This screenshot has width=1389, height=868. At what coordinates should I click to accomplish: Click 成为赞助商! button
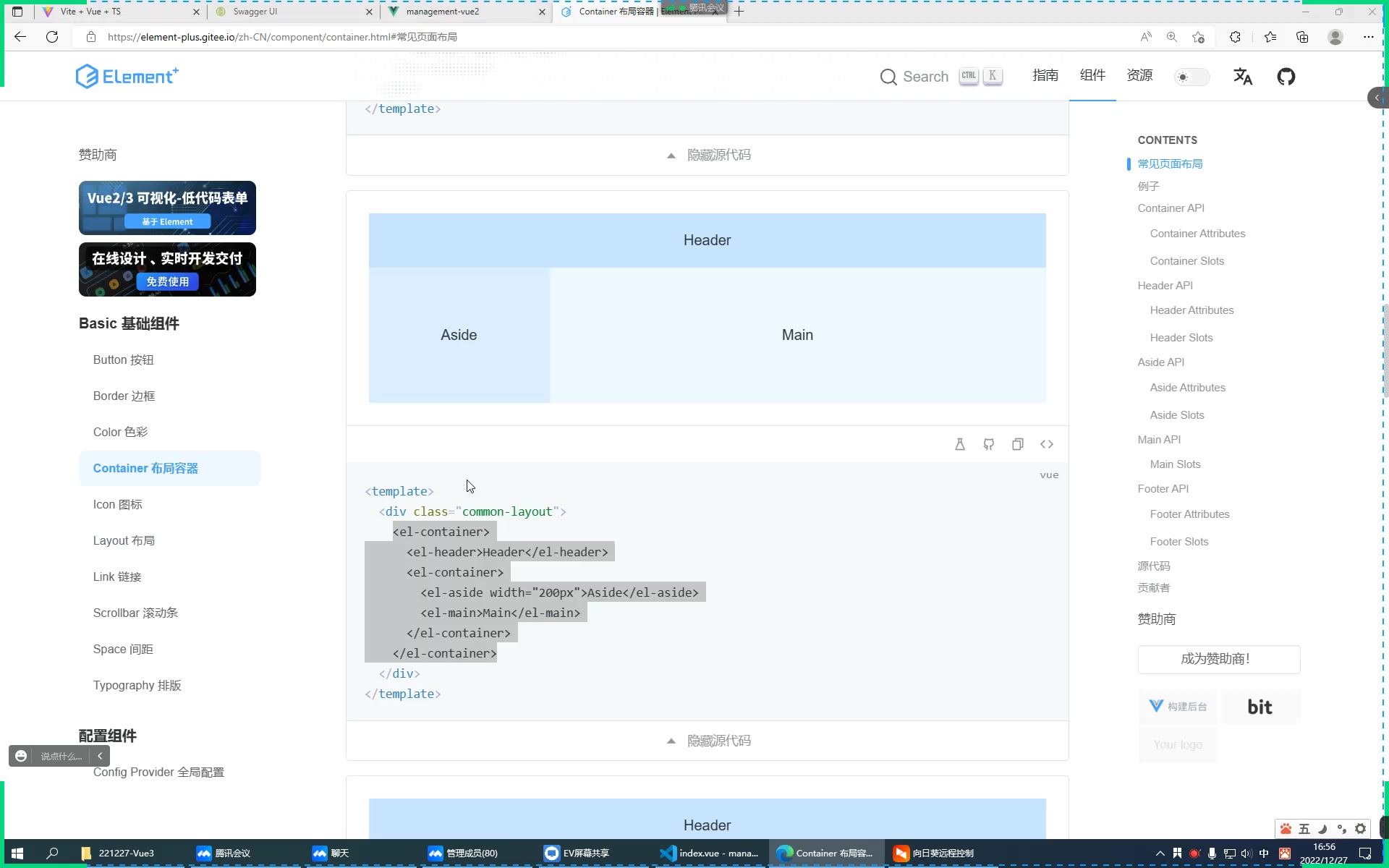tap(1218, 659)
